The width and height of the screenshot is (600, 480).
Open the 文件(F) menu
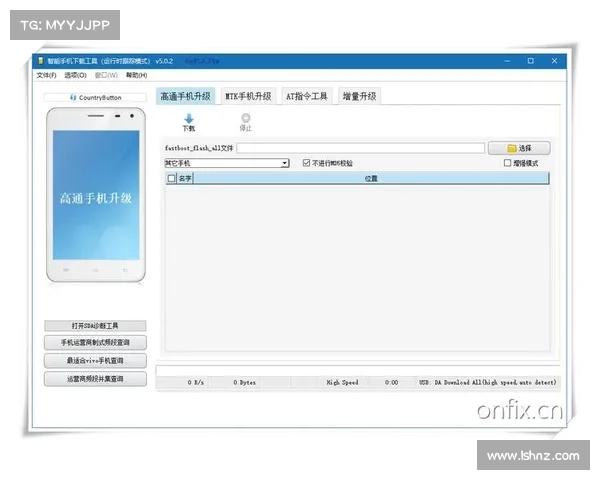click(46, 75)
